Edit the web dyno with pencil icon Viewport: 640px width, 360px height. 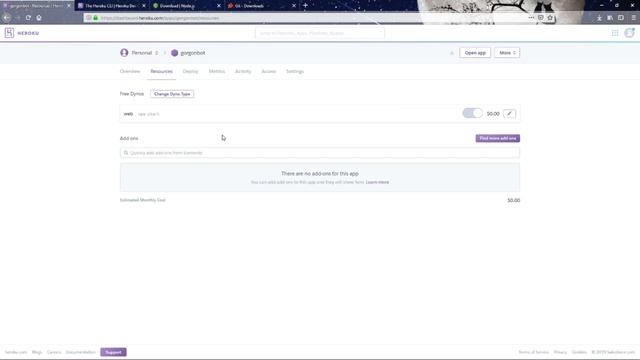click(509, 113)
